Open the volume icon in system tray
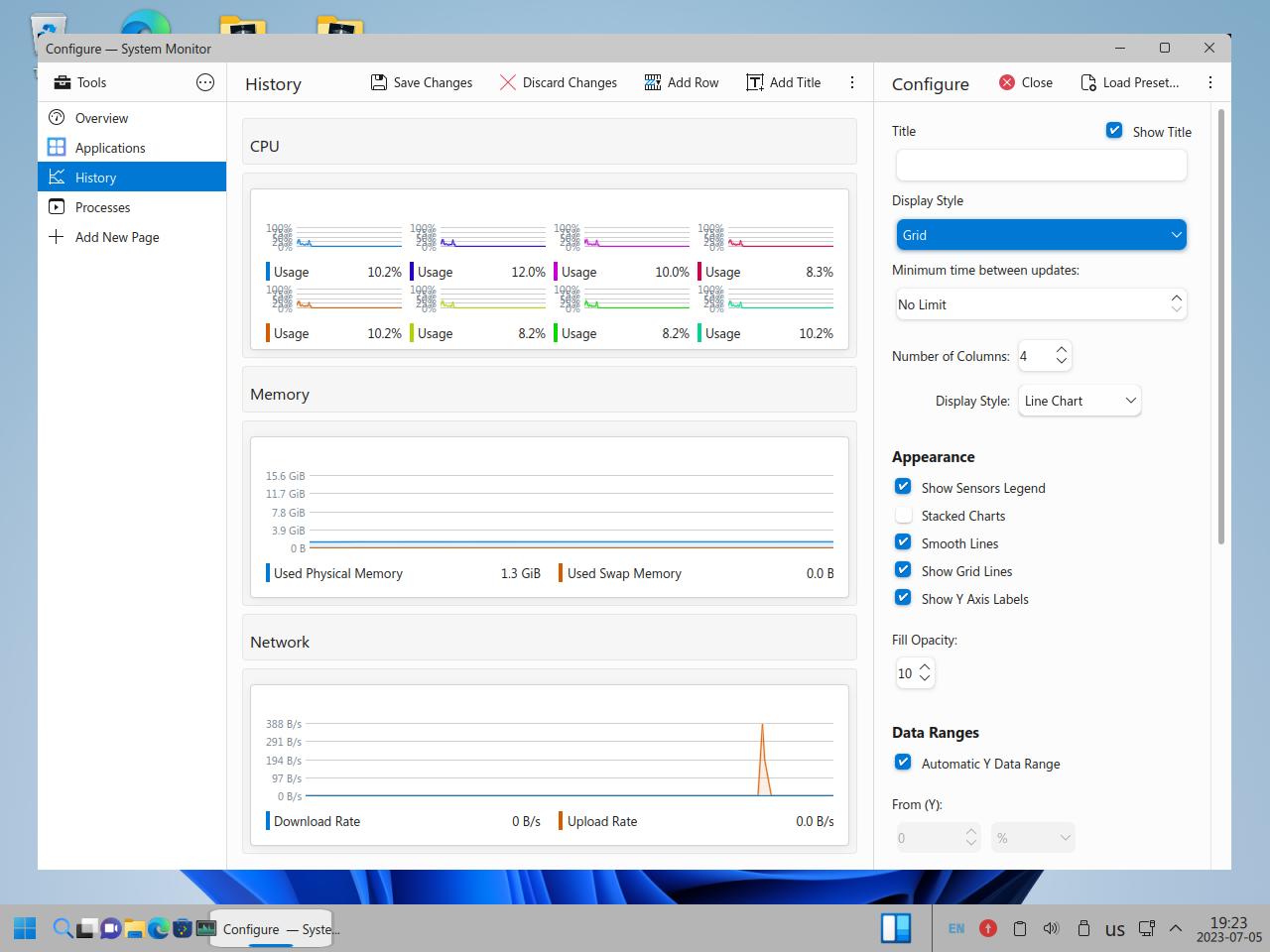The width and height of the screenshot is (1270, 952). (1051, 928)
